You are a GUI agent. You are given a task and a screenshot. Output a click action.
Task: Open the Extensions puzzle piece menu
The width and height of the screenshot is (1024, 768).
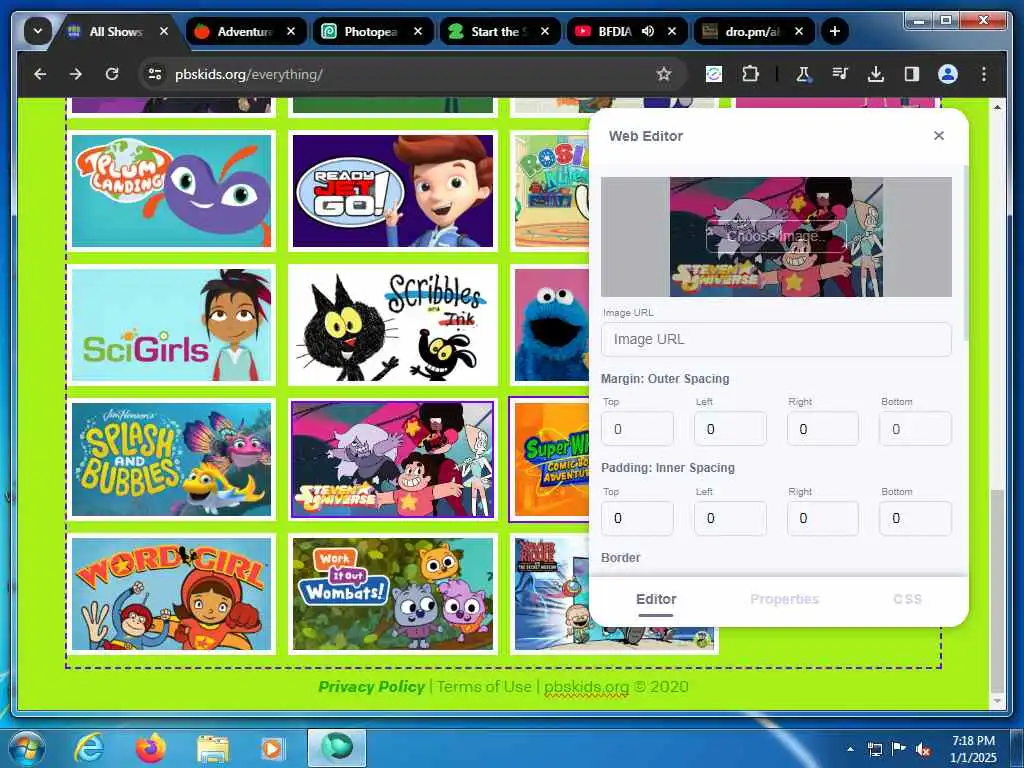[750, 74]
